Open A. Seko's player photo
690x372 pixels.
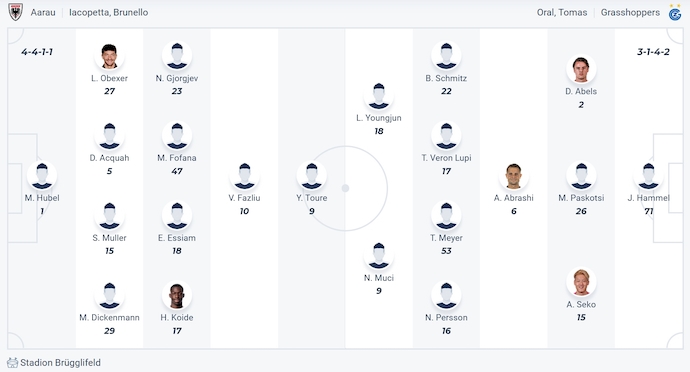[x=581, y=282]
